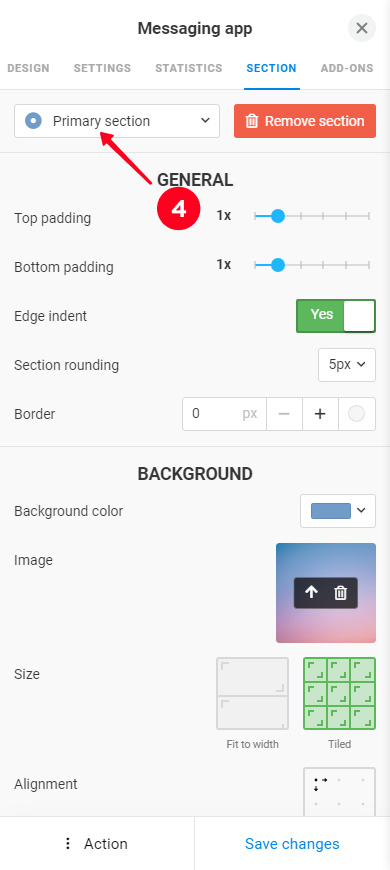
Task: Click the top-left alignment grid icon
Action: (320, 782)
